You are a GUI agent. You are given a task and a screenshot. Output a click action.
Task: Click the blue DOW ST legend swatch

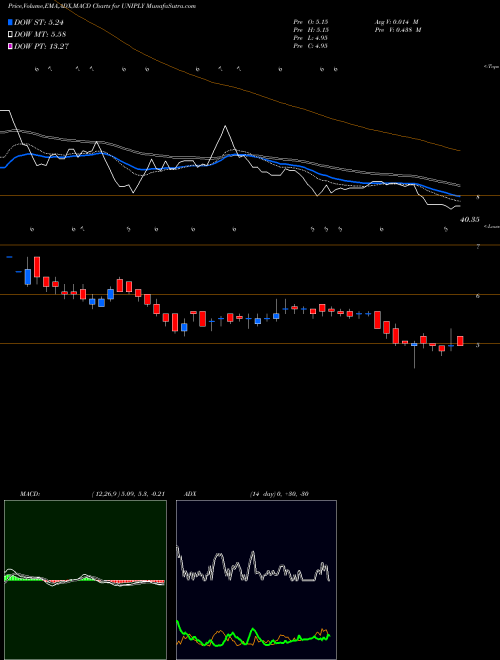pyautogui.click(x=10, y=23)
